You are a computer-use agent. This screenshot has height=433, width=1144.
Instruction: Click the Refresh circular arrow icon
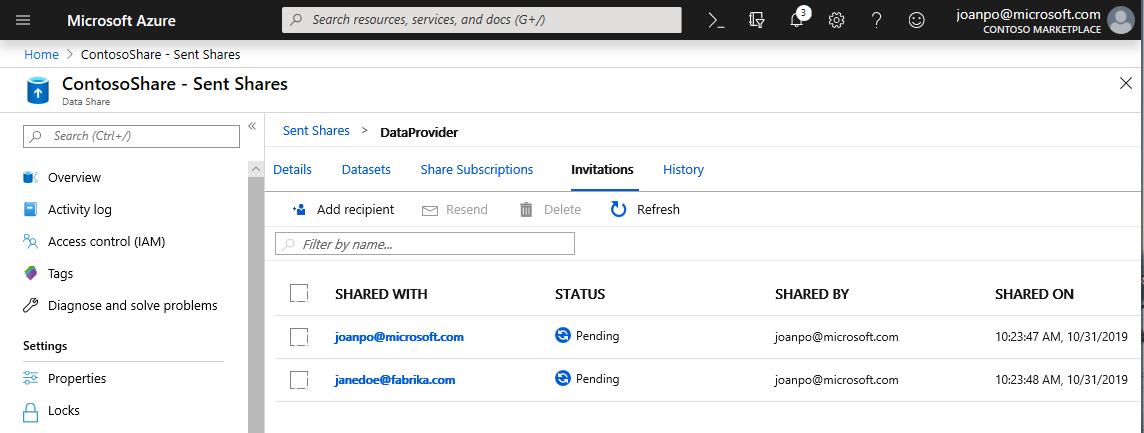pyautogui.click(x=619, y=210)
